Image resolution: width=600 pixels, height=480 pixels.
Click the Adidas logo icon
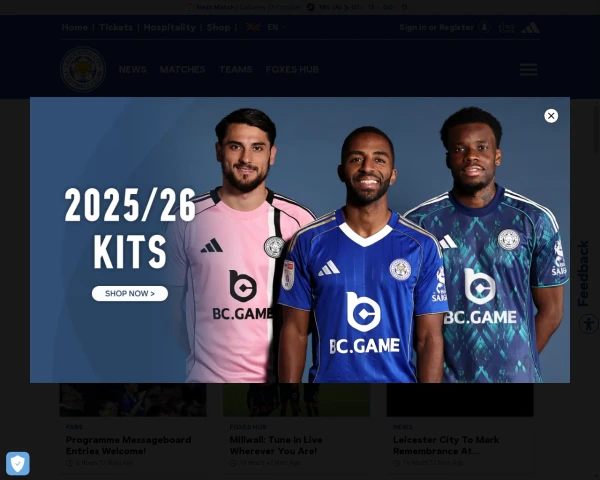(x=531, y=28)
